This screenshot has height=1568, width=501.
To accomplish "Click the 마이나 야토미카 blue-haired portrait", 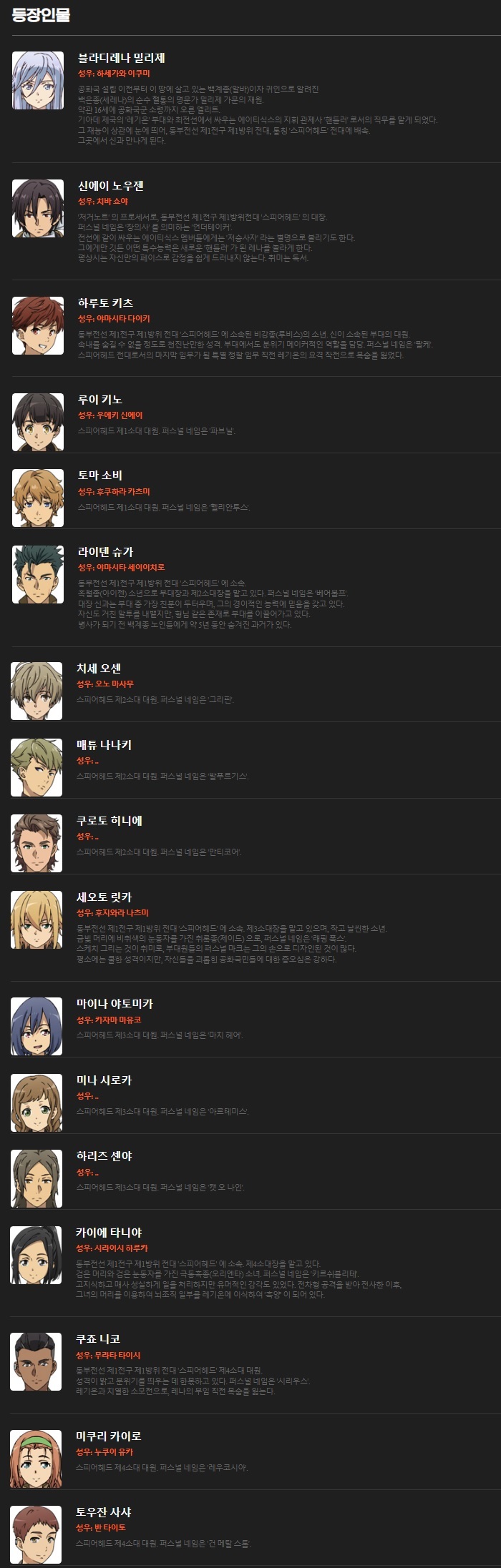I will pos(37,1026).
